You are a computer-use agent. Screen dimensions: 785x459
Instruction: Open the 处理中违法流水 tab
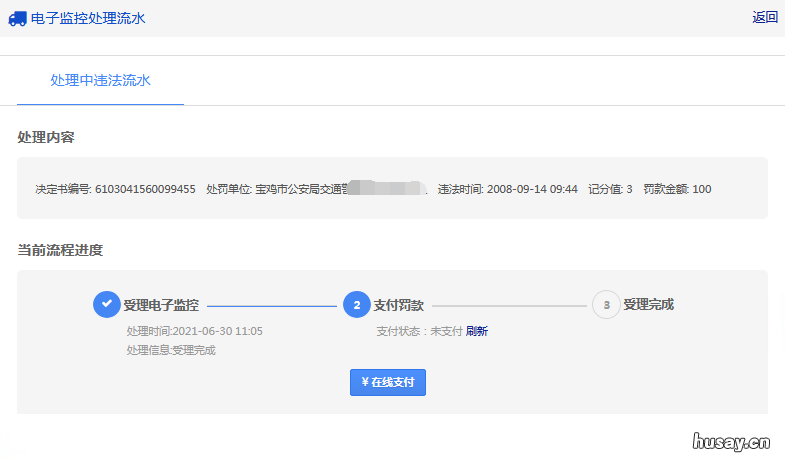100,80
